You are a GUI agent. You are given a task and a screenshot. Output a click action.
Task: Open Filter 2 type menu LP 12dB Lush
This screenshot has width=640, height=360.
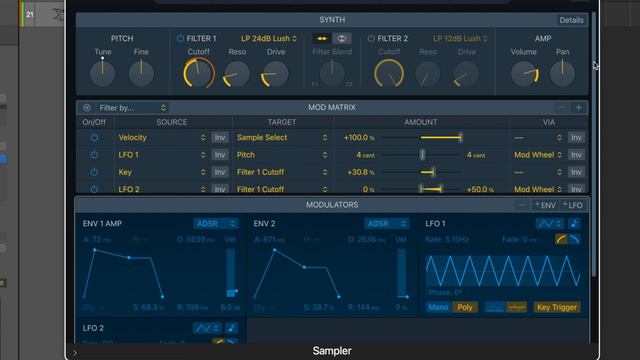pyautogui.click(x=460, y=38)
